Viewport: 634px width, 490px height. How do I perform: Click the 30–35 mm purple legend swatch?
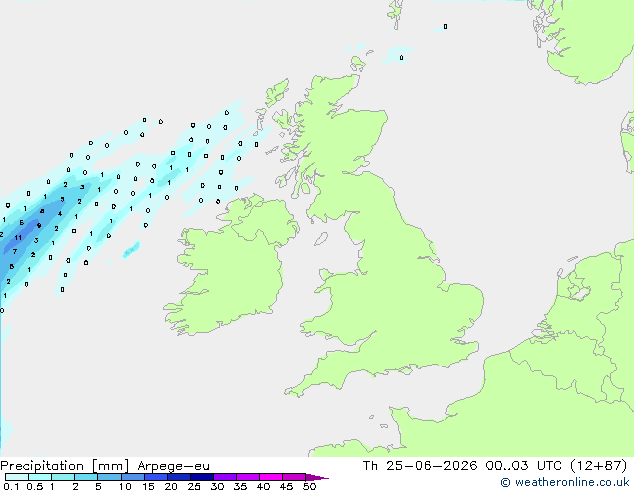pos(225,477)
